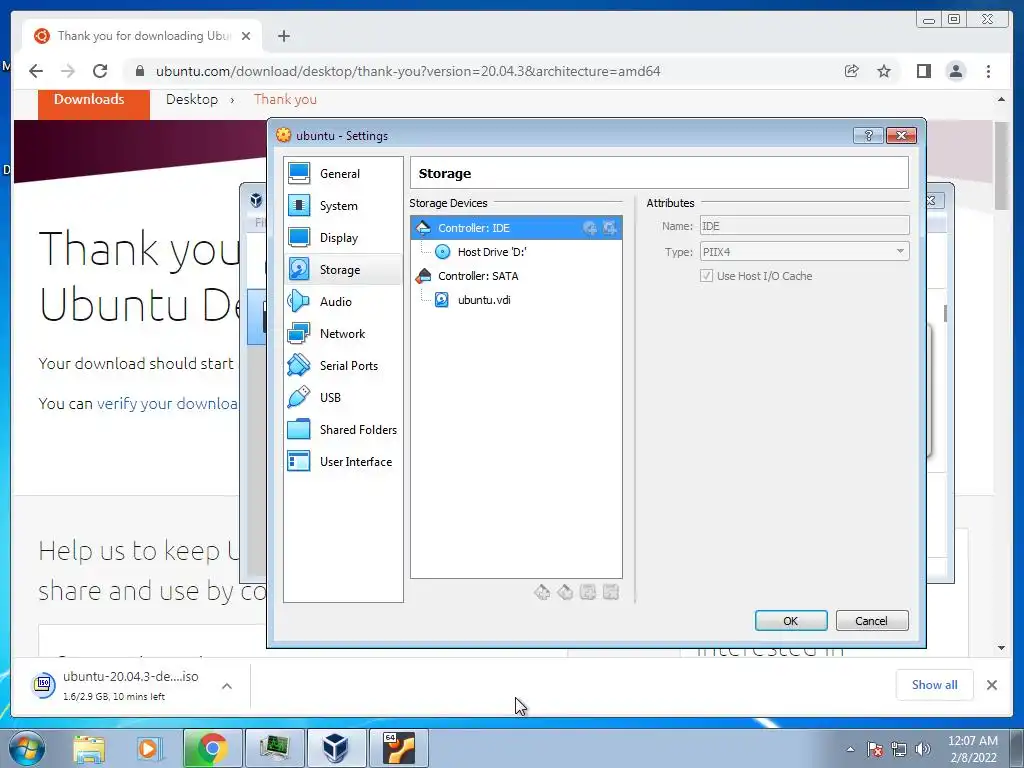The height and width of the screenshot is (768, 1024).
Task: Share this page via Chrome share icon
Action: (852, 71)
